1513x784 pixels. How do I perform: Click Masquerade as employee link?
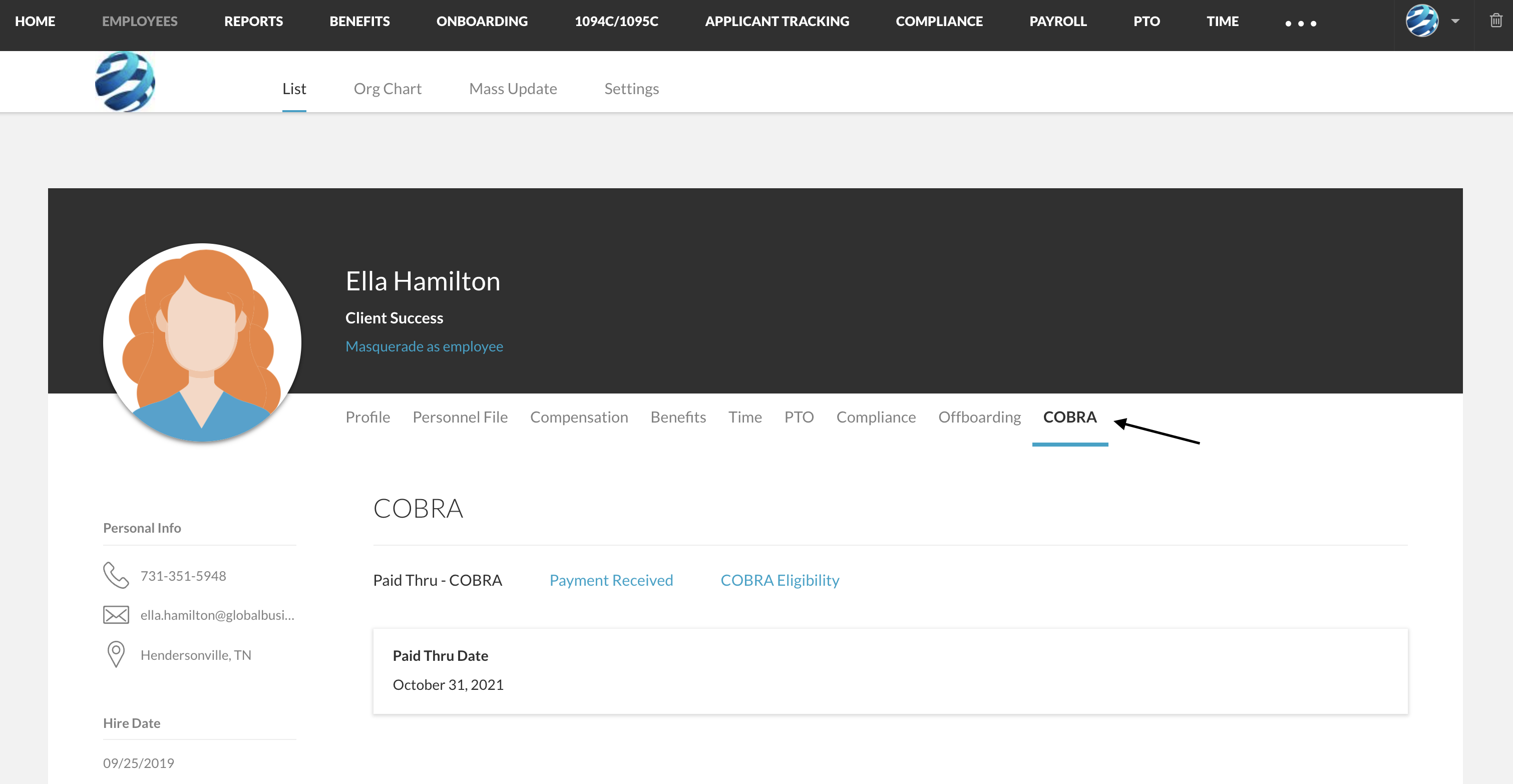(x=424, y=346)
